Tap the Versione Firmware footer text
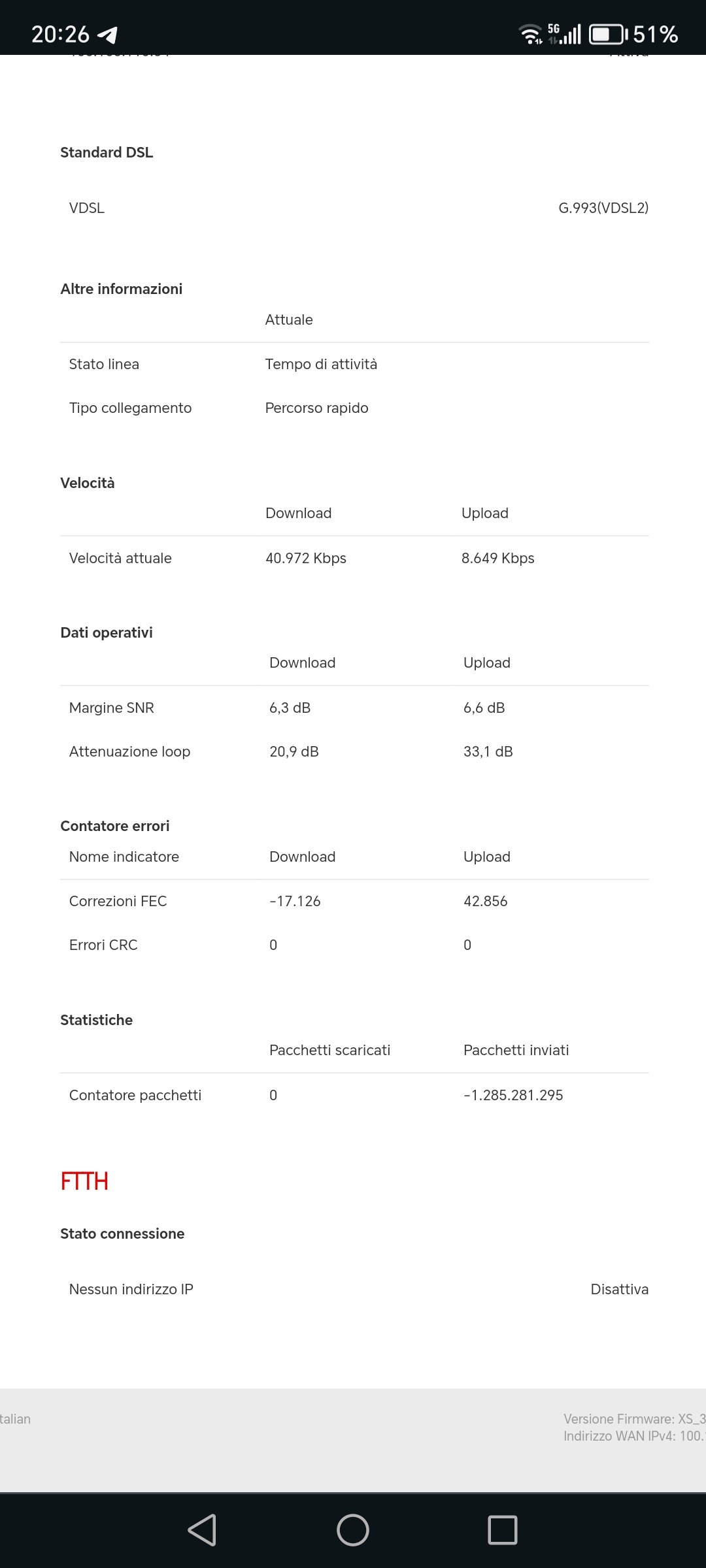 pyautogui.click(x=634, y=1418)
